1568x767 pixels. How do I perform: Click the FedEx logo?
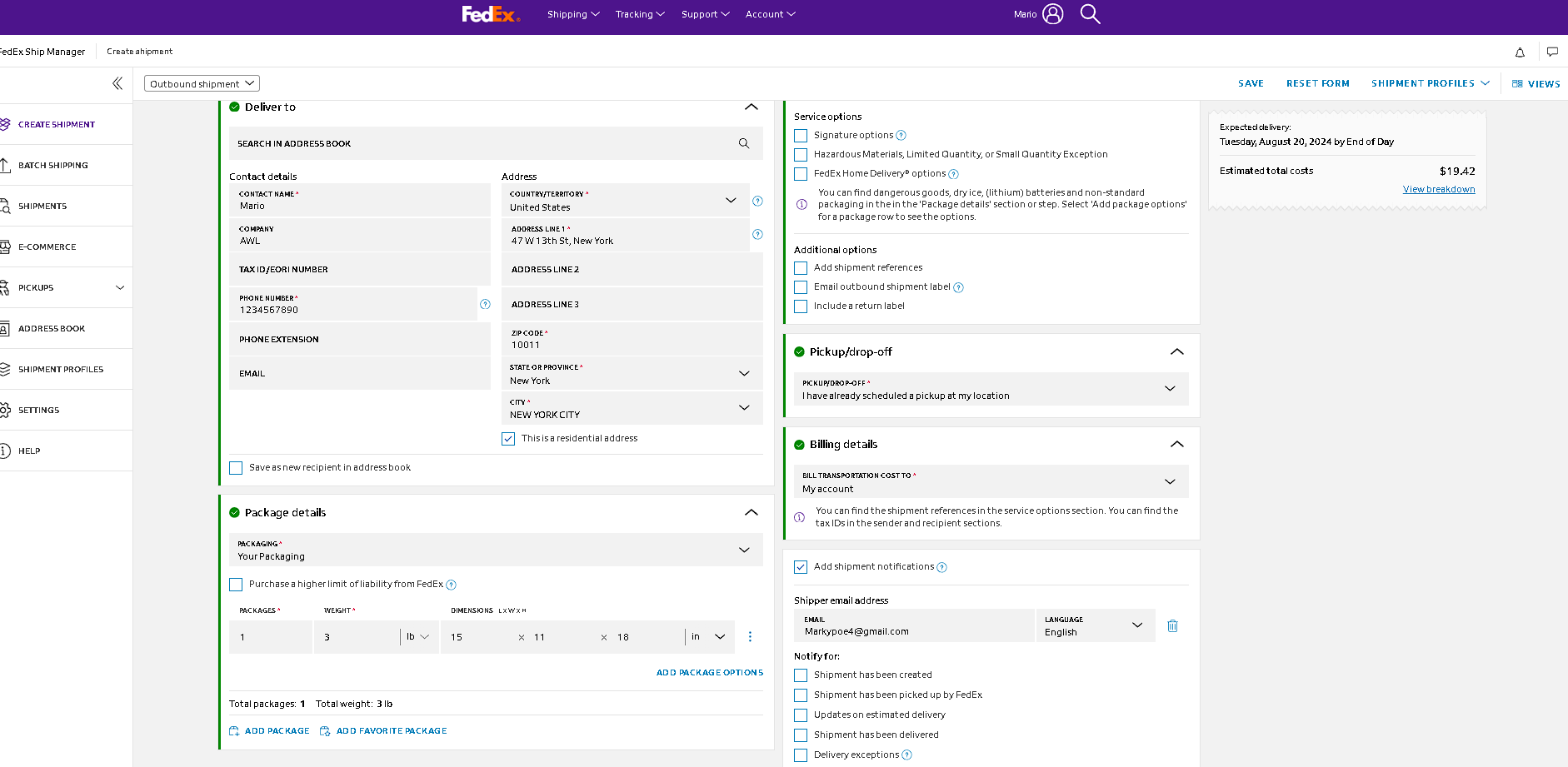tap(491, 14)
